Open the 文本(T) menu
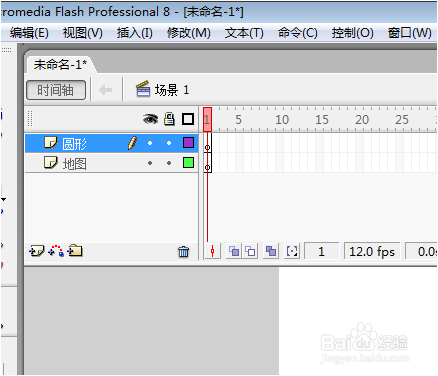 pos(244,33)
